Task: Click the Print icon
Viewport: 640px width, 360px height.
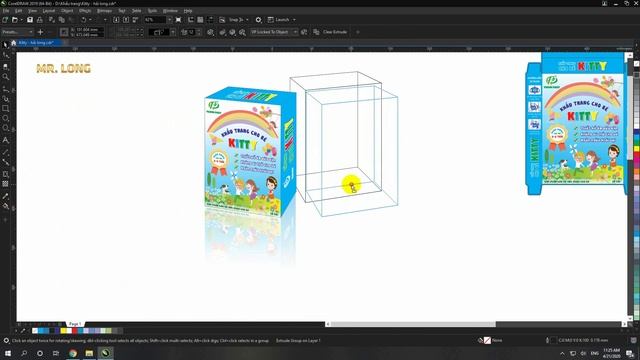Action: 40,20
